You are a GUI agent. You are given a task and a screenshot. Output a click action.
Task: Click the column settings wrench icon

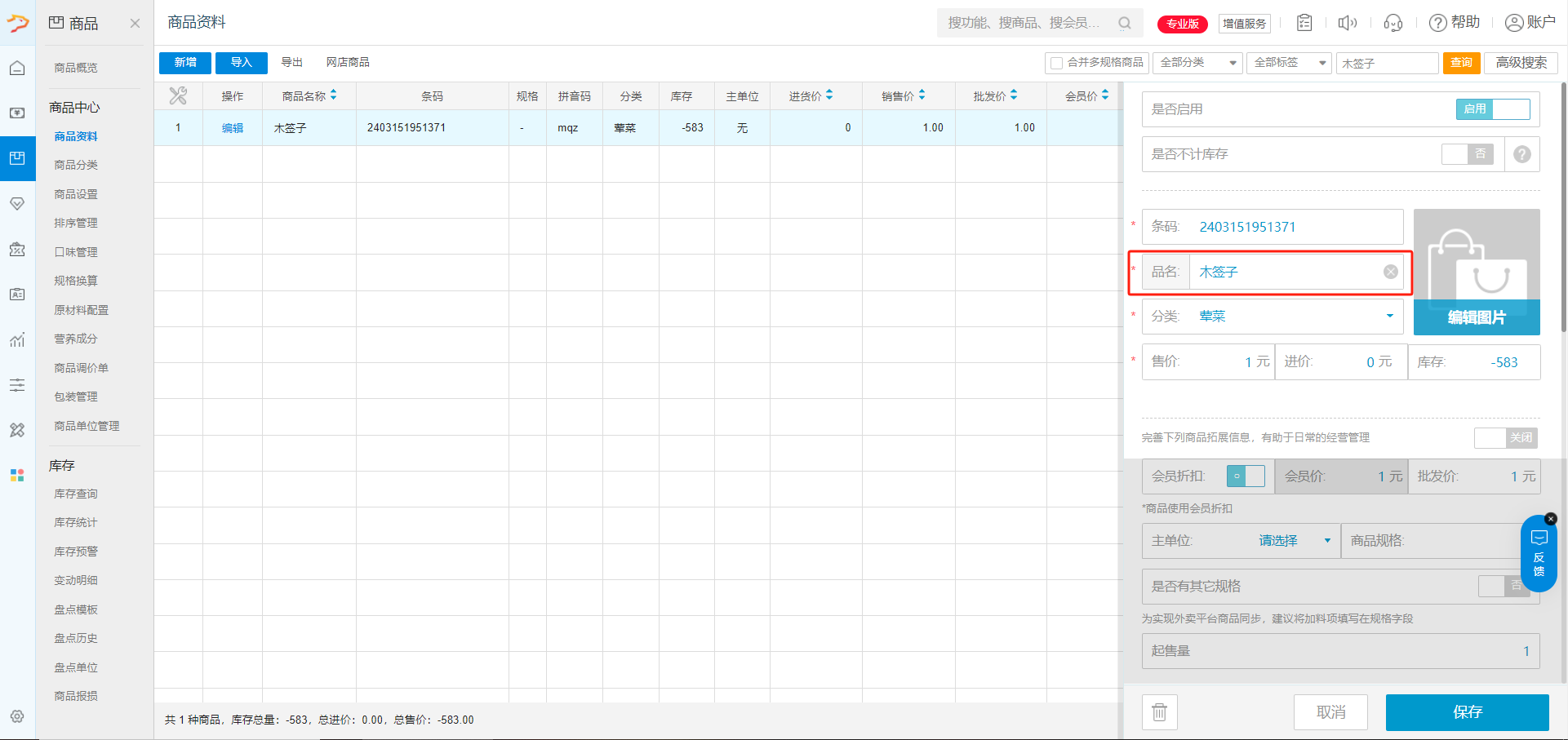[178, 96]
